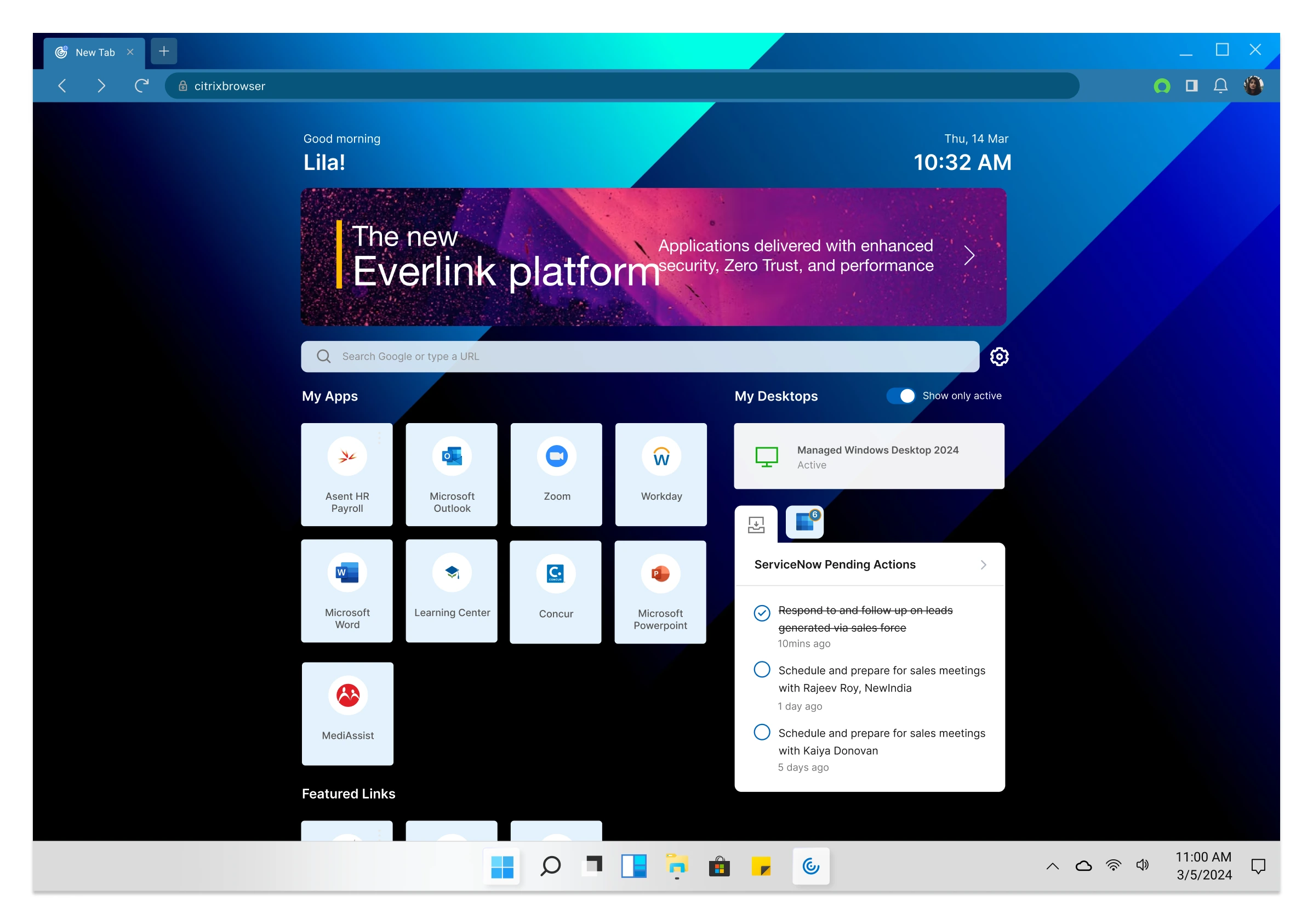Click the Everlink platform banner
The height and width of the screenshot is (924, 1313).
653,256
